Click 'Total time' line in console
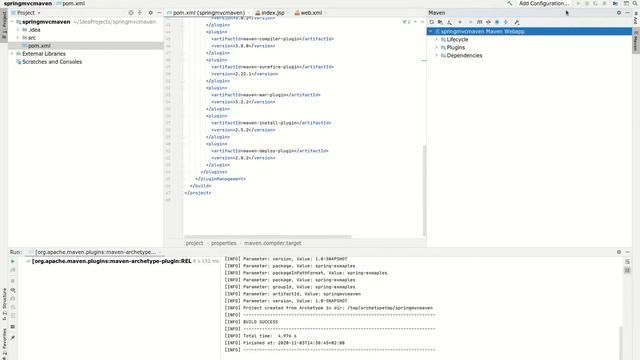 260,336
